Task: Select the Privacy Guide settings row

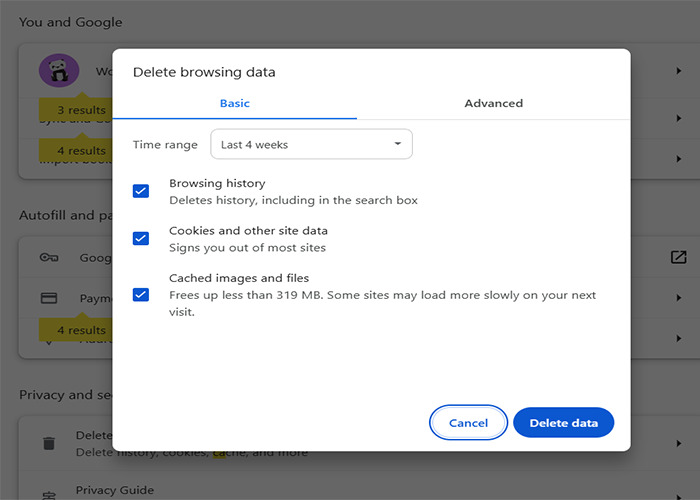Action: tap(115, 490)
